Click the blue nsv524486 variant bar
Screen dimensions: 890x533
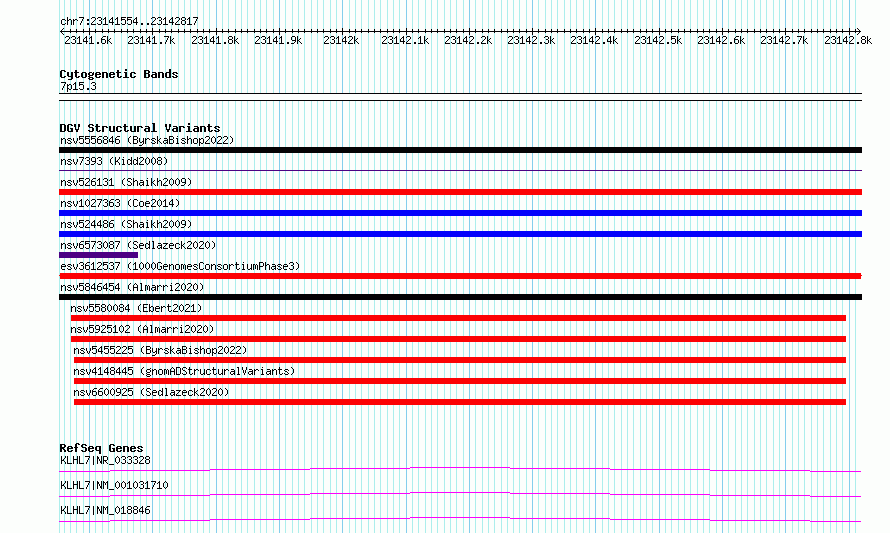[x=460, y=234]
